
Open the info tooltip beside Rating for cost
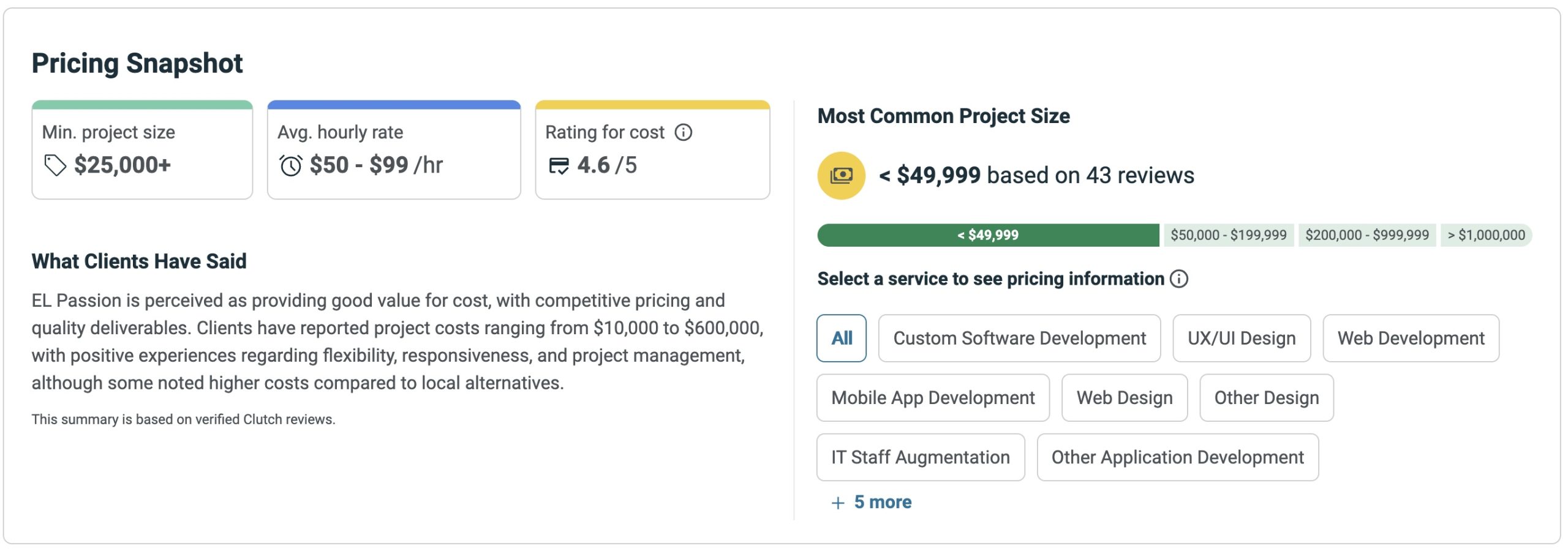coord(684,131)
